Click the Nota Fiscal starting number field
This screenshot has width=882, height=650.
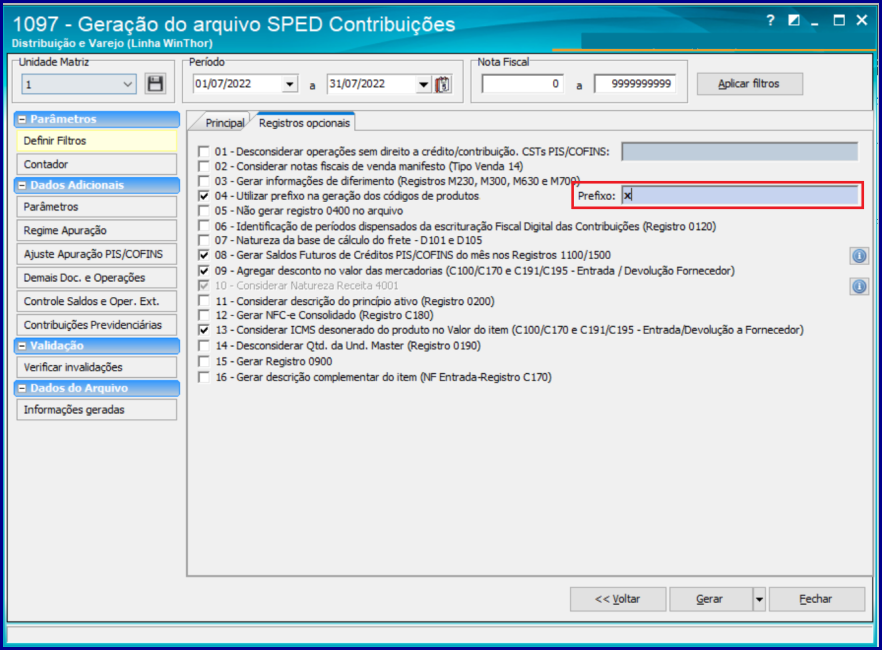(522, 84)
